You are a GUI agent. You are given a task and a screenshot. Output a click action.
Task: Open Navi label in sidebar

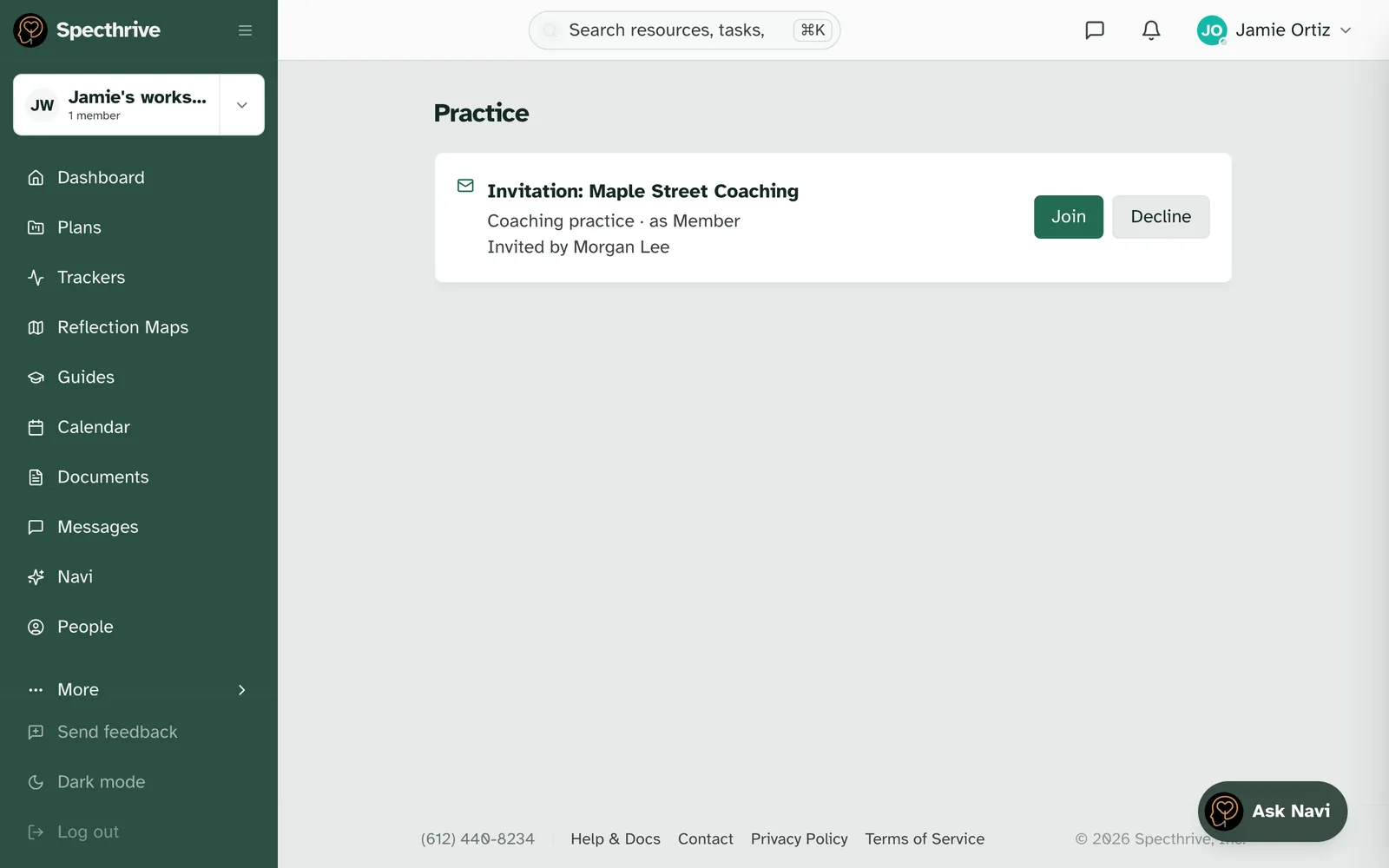point(75,577)
